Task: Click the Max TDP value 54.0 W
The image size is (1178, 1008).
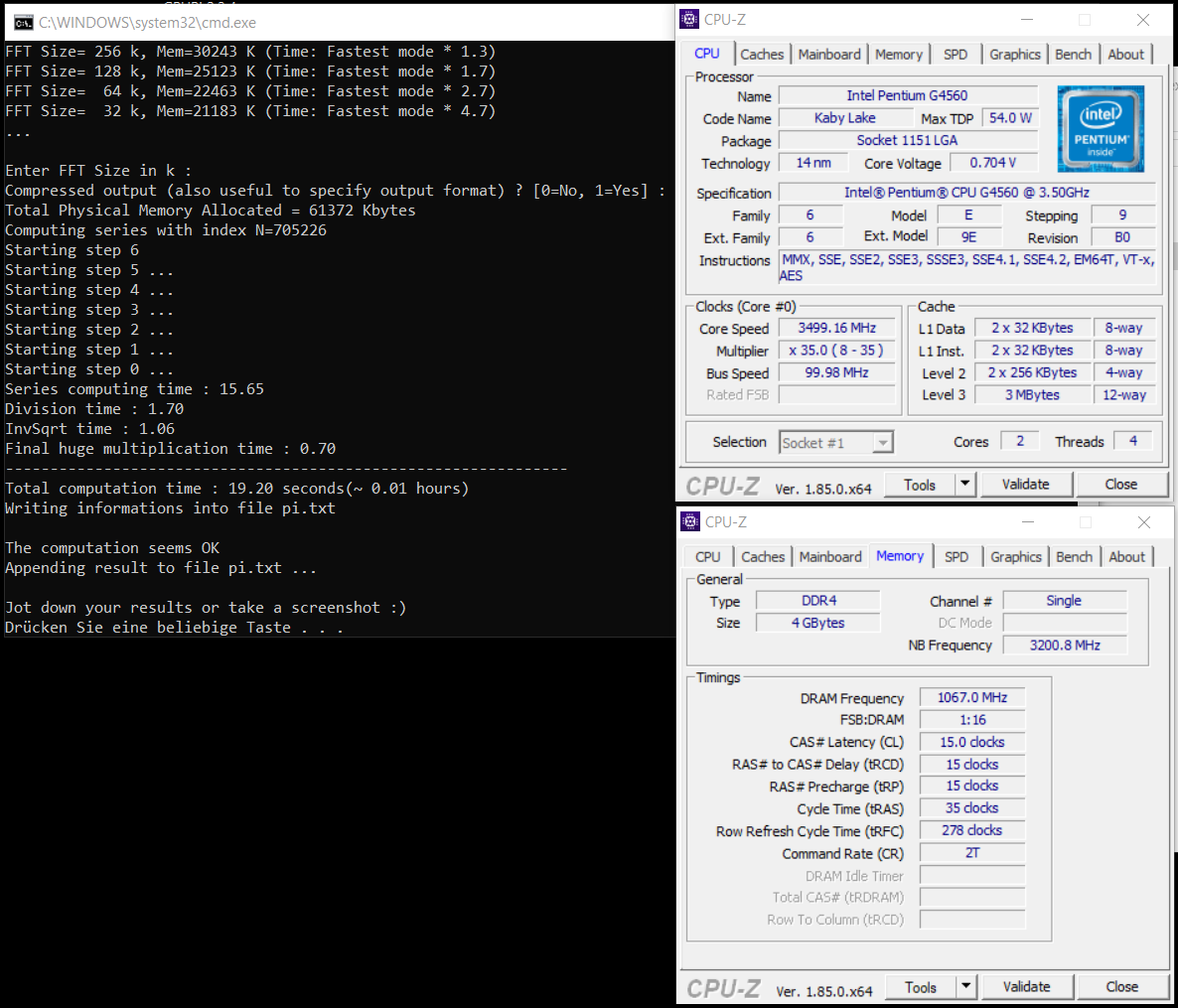Action: coord(1010,118)
